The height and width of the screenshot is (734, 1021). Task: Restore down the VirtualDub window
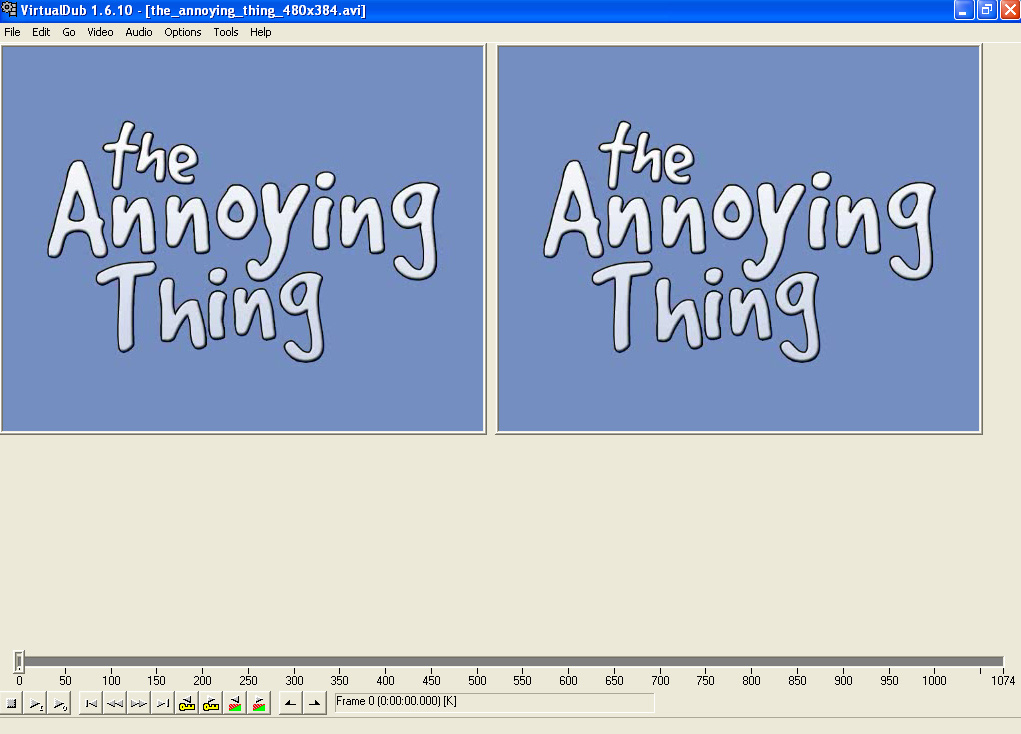pos(987,10)
